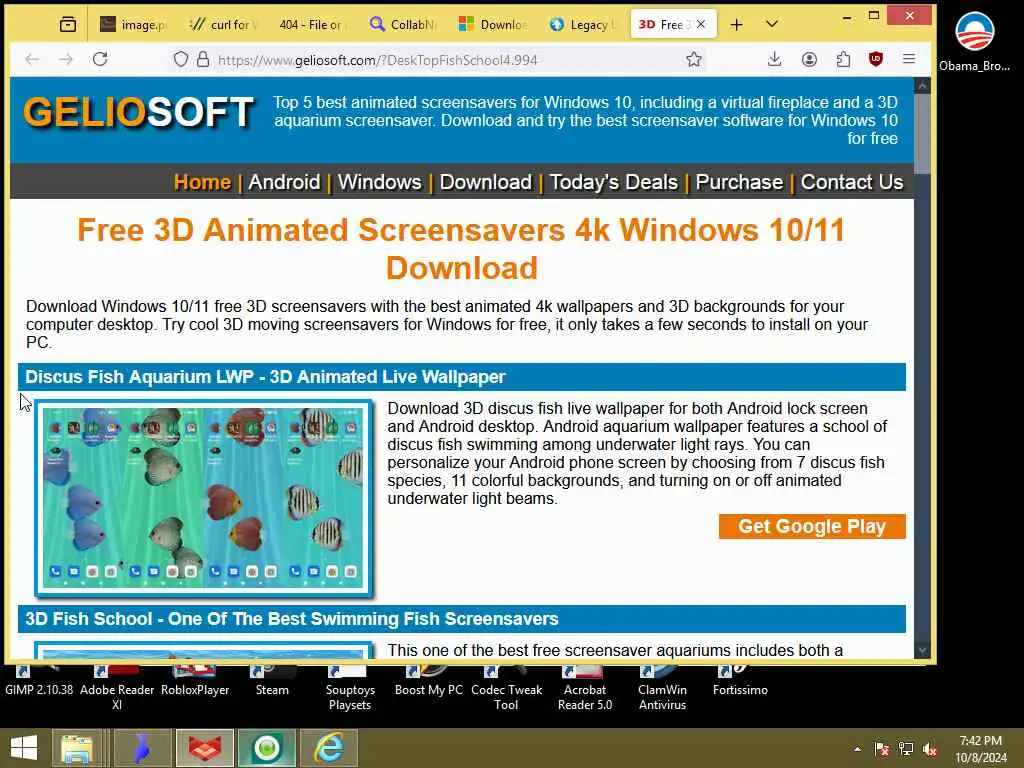Viewport: 1024px width, 768px height.
Task: Switch to the Downlo tab with Microsoft logo
Action: point(491,25)
